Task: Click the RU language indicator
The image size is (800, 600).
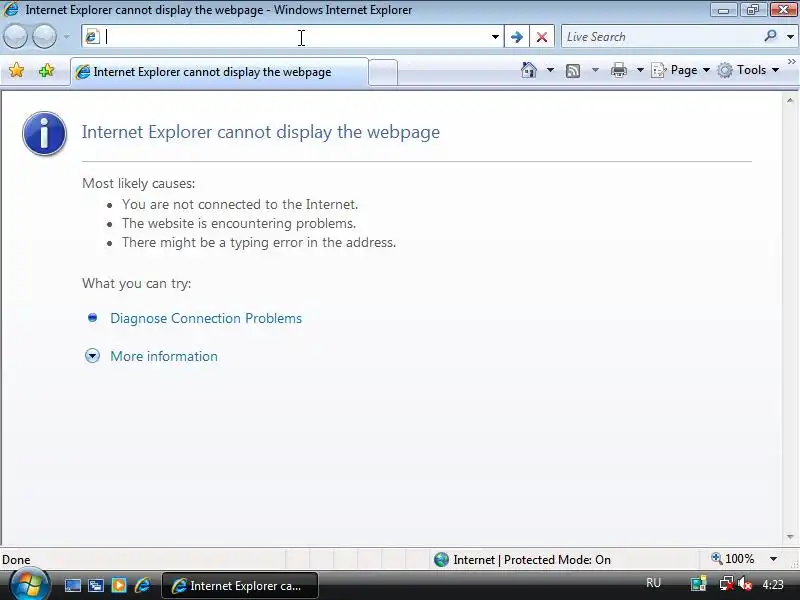Action: (653, 583)
